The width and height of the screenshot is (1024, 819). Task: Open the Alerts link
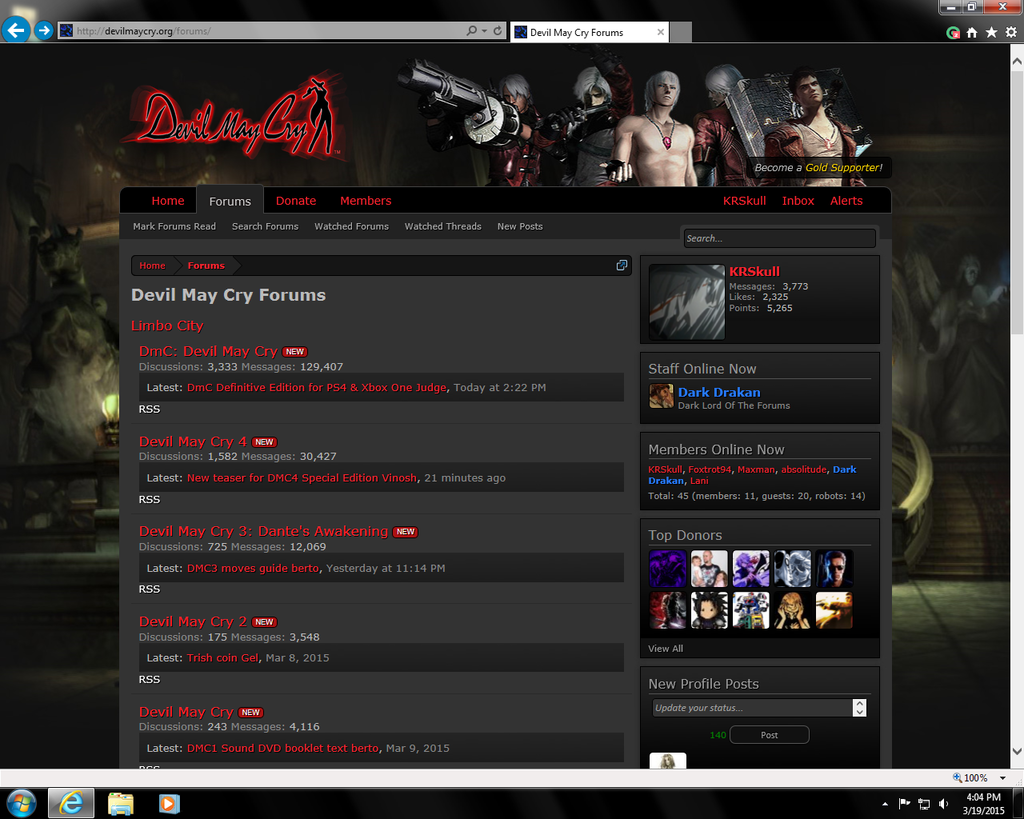846,201
